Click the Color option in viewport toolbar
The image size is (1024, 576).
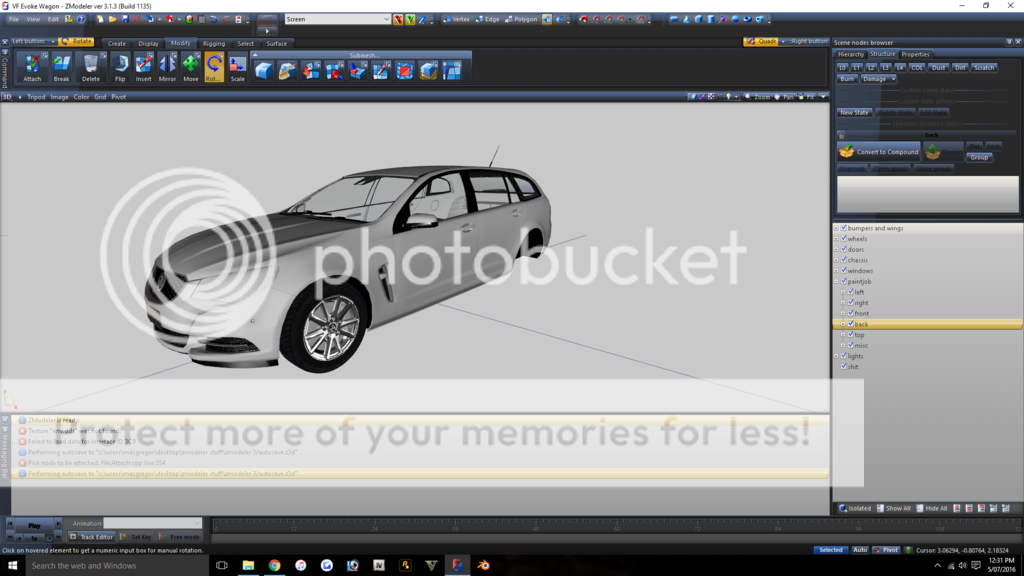(x=79, y=97)
